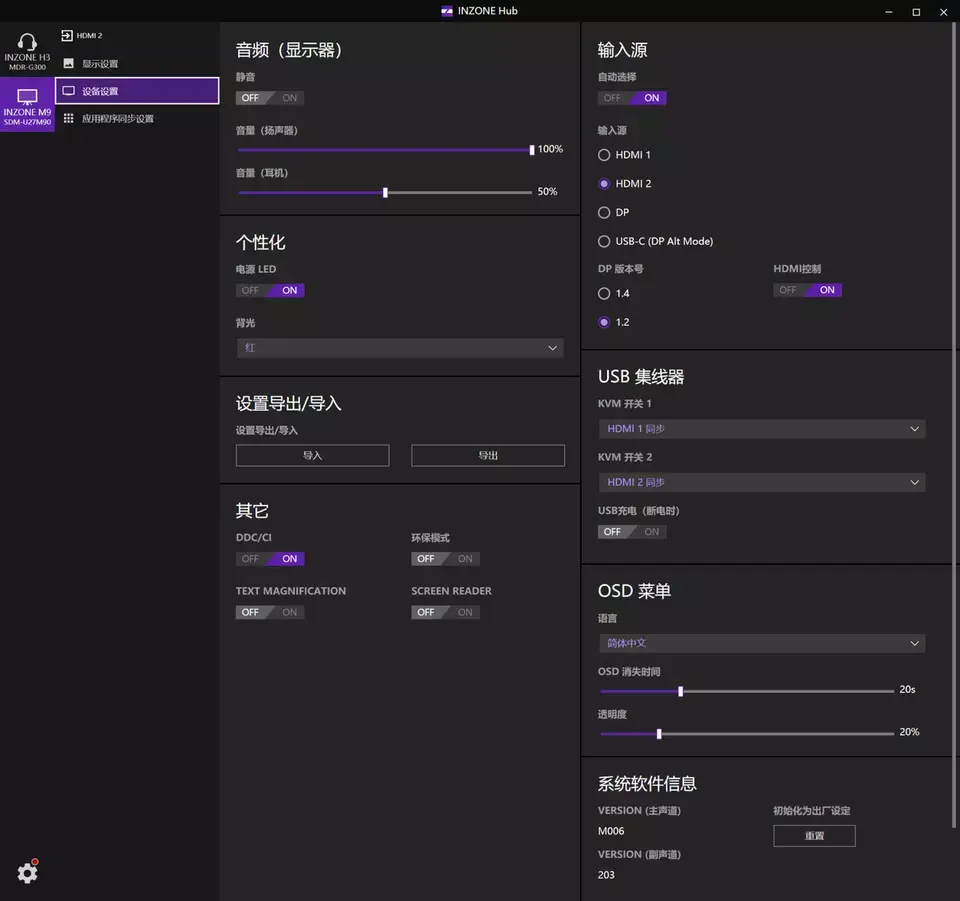Toggle the 电源 LED switch
The image size is (960, 901).
270,290
